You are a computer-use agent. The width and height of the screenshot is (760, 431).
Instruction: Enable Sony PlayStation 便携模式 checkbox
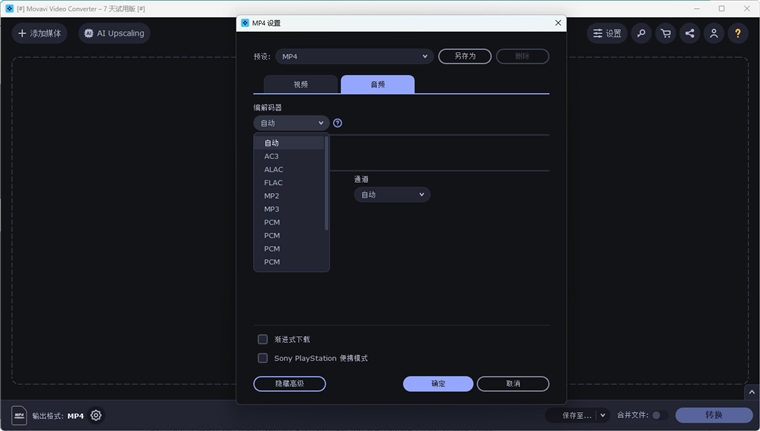[263, 358]
